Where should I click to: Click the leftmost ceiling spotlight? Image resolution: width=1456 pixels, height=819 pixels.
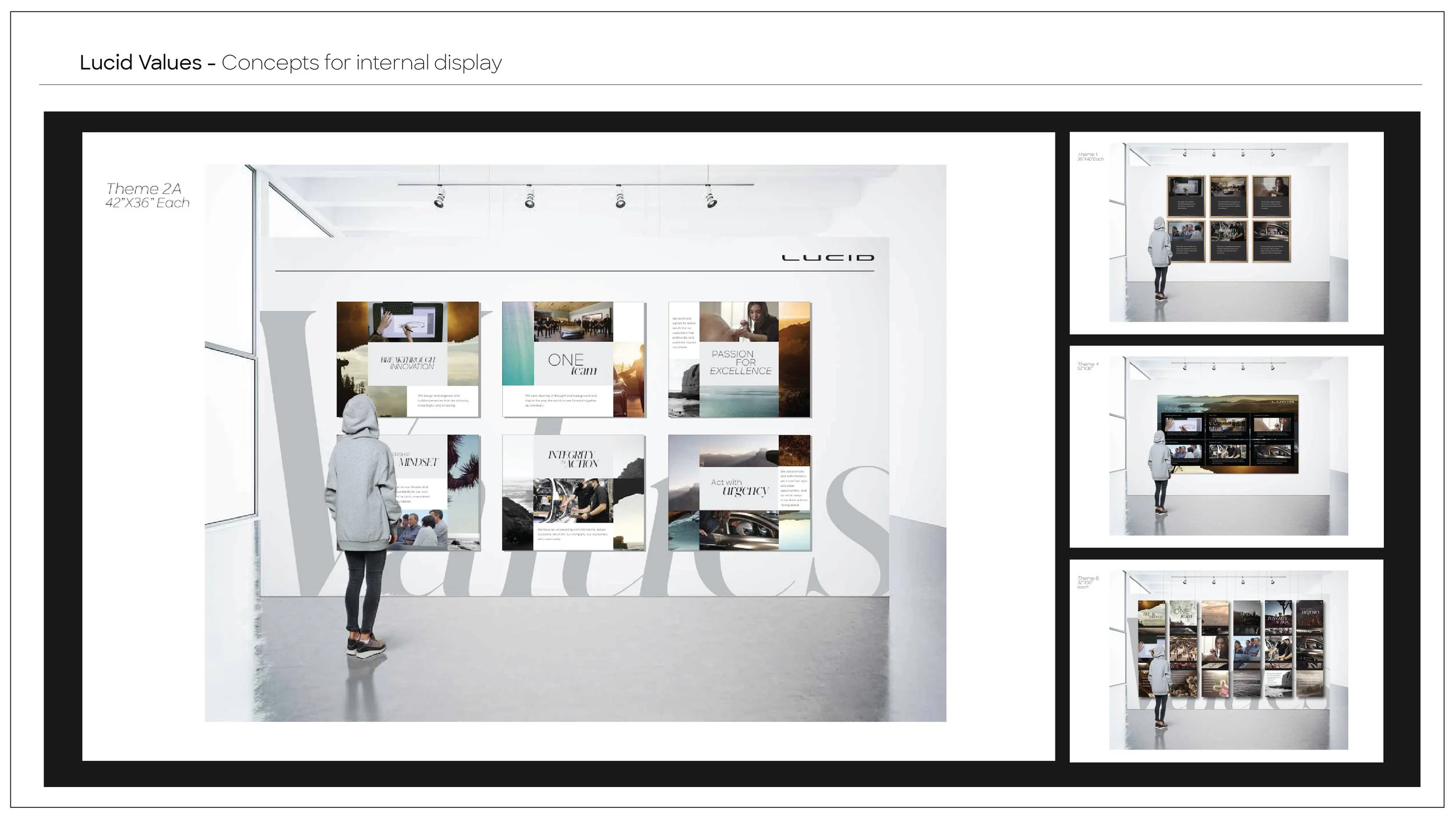pos(440,197)
